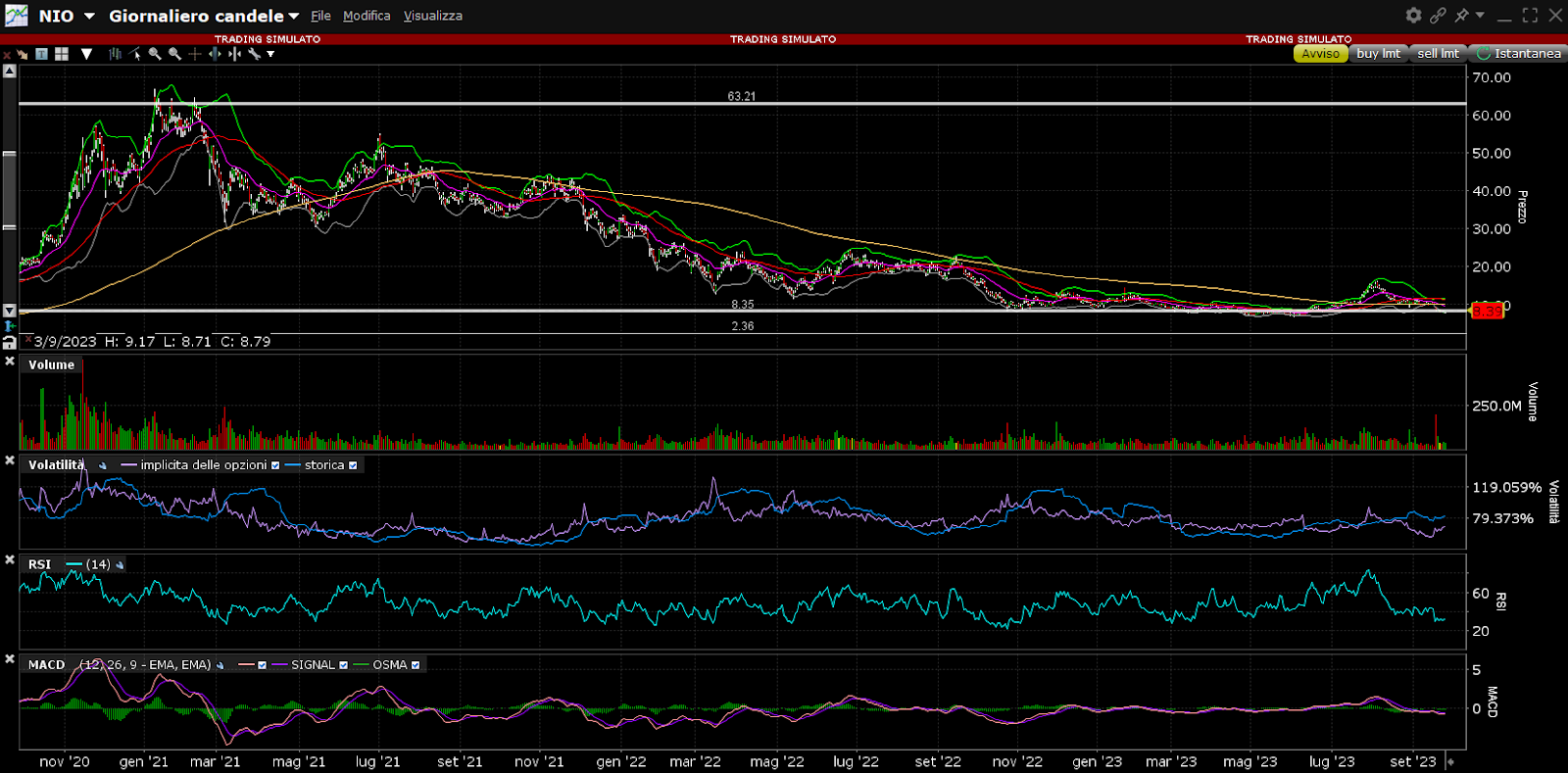This screenshot has height=773, width=1568.
Task: Toggle the SIGNAL line checkbox
Action: [343, 665]
